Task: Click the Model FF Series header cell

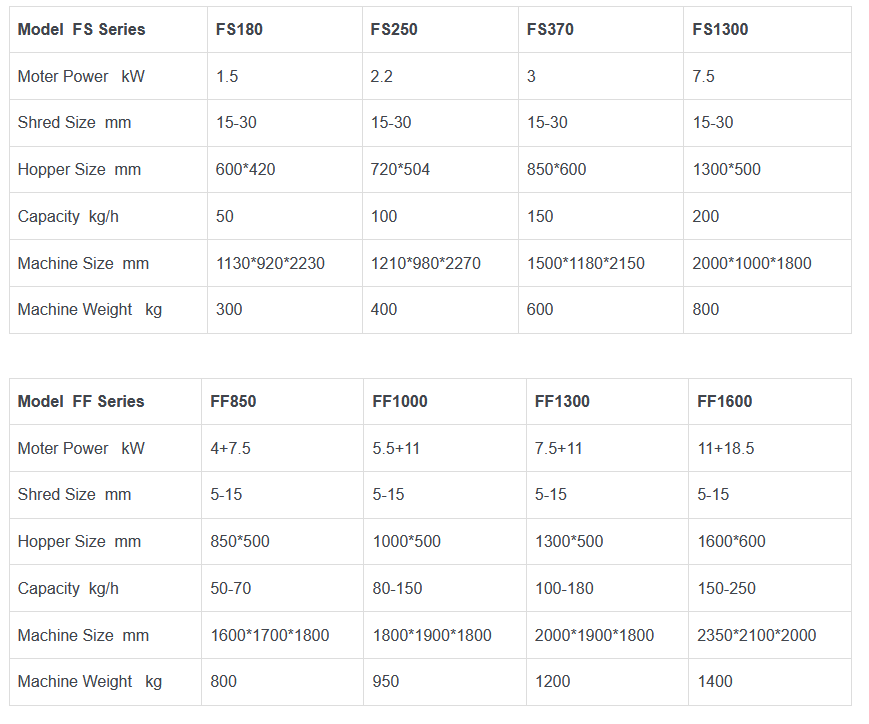Action: [x=81, y=401]
